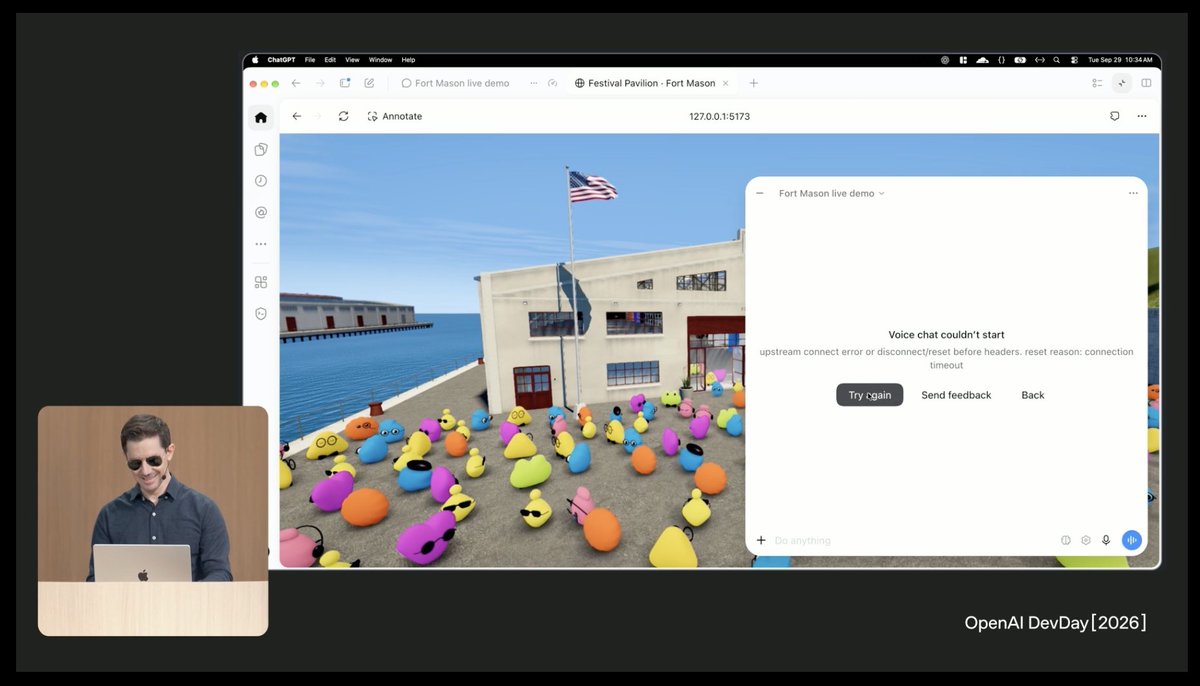Open the chat panel three-dots options menu
1200x686 pixels.
tap(1133, 193)
